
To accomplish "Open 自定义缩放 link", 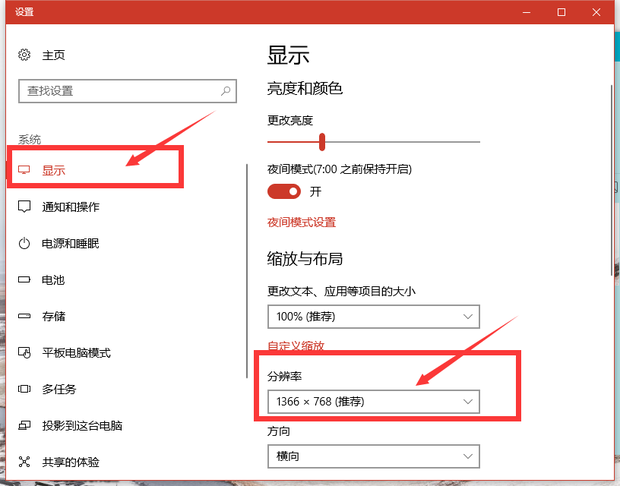I will point(296,346).
